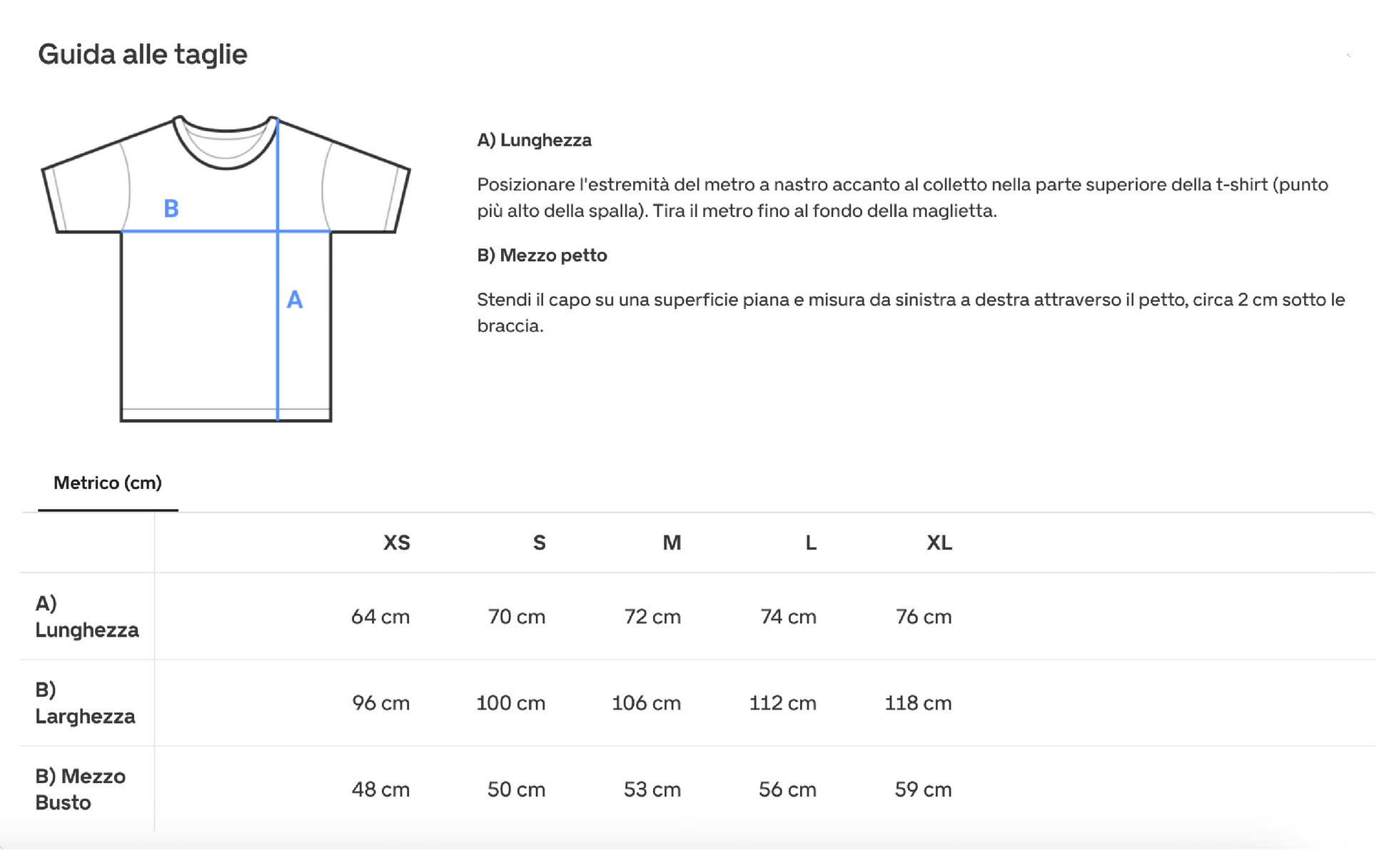This screenshot has height=868, width=1389.
Task: Click the XS size column header
Action: point(397,543)
